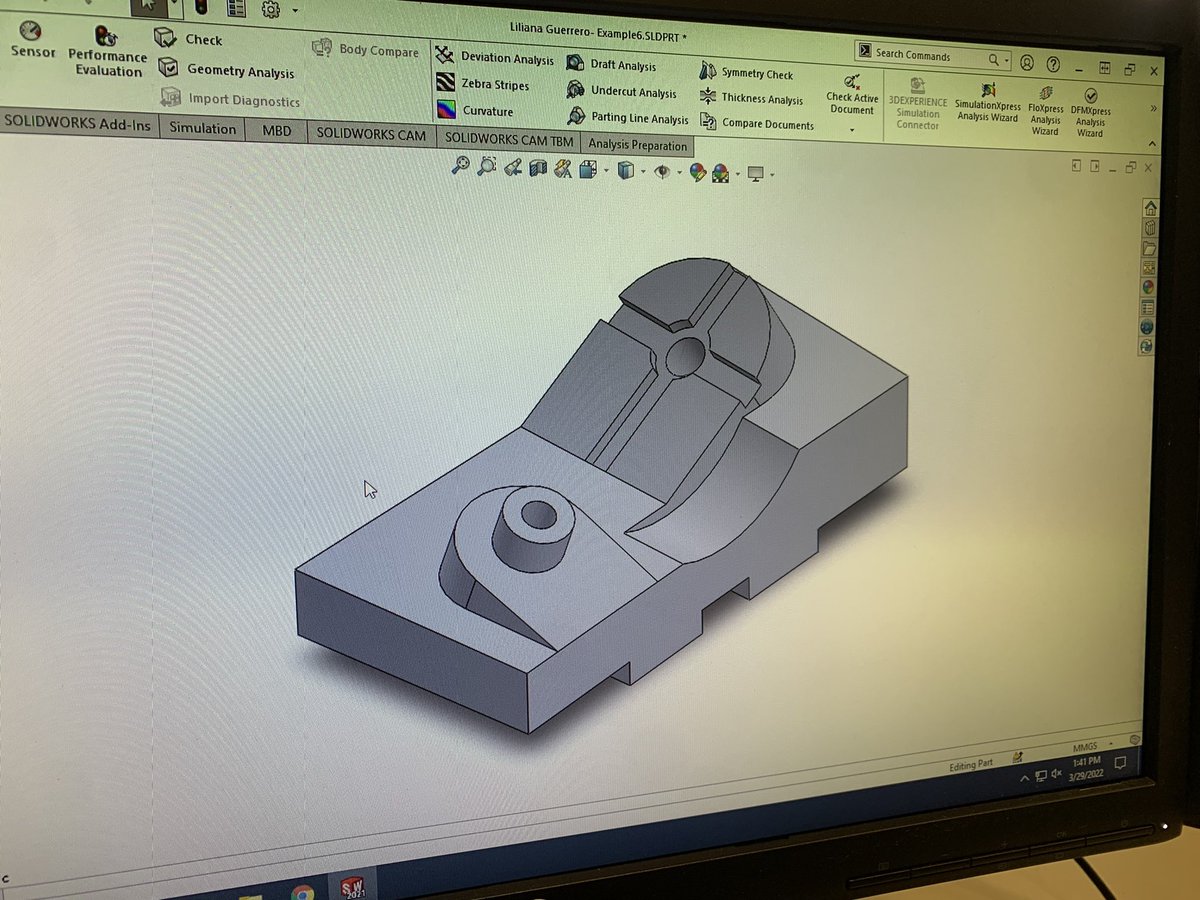Toggle Section View
1200x900 pixels.
click(538, 169)
